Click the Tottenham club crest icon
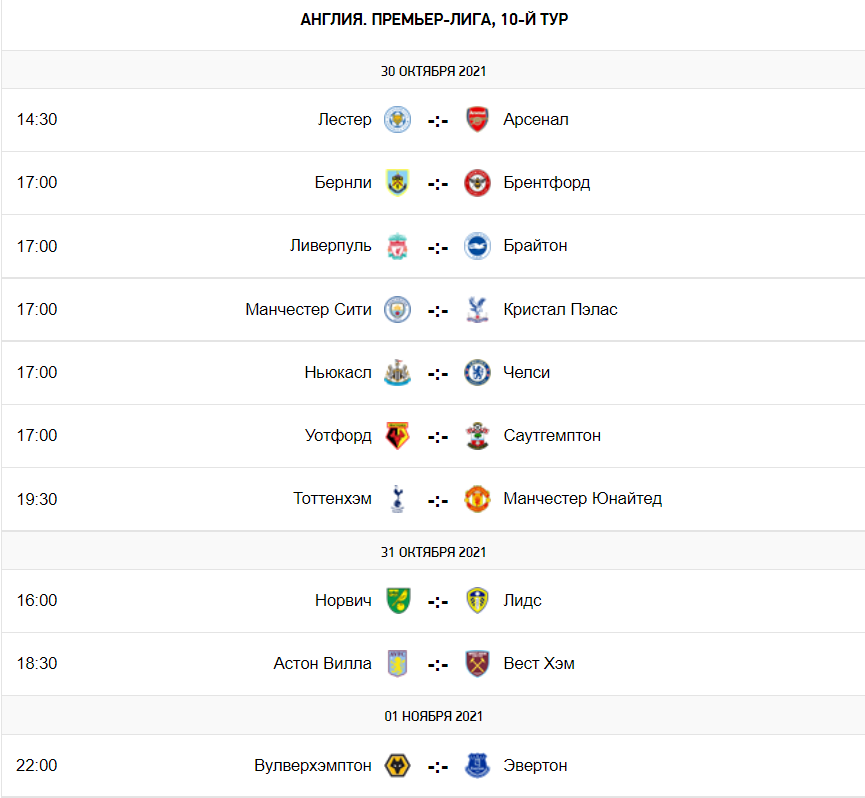The image size is (865, 798). pos(397,498)
